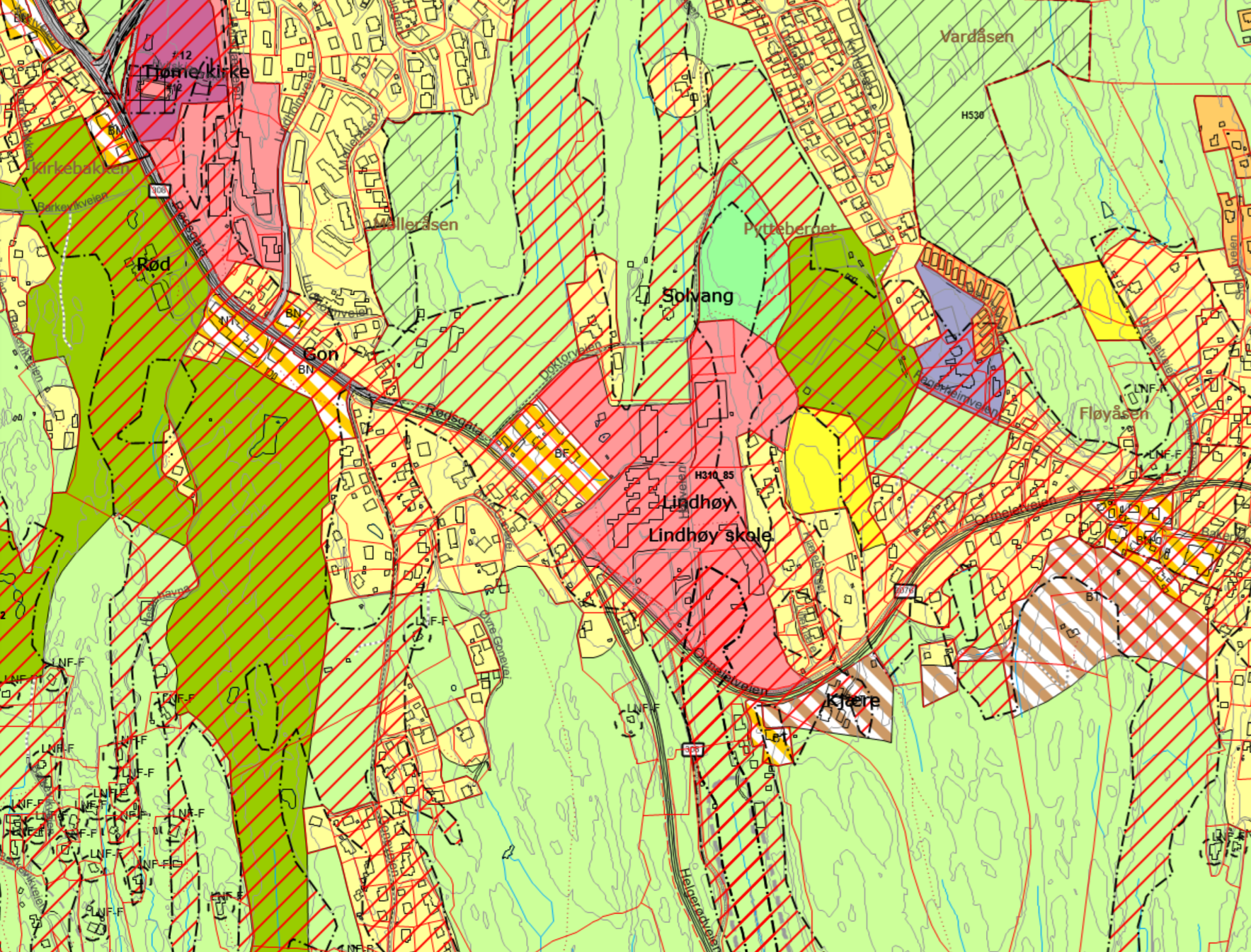
Task: Select the Solvang label on map
Action: point(697,296)
